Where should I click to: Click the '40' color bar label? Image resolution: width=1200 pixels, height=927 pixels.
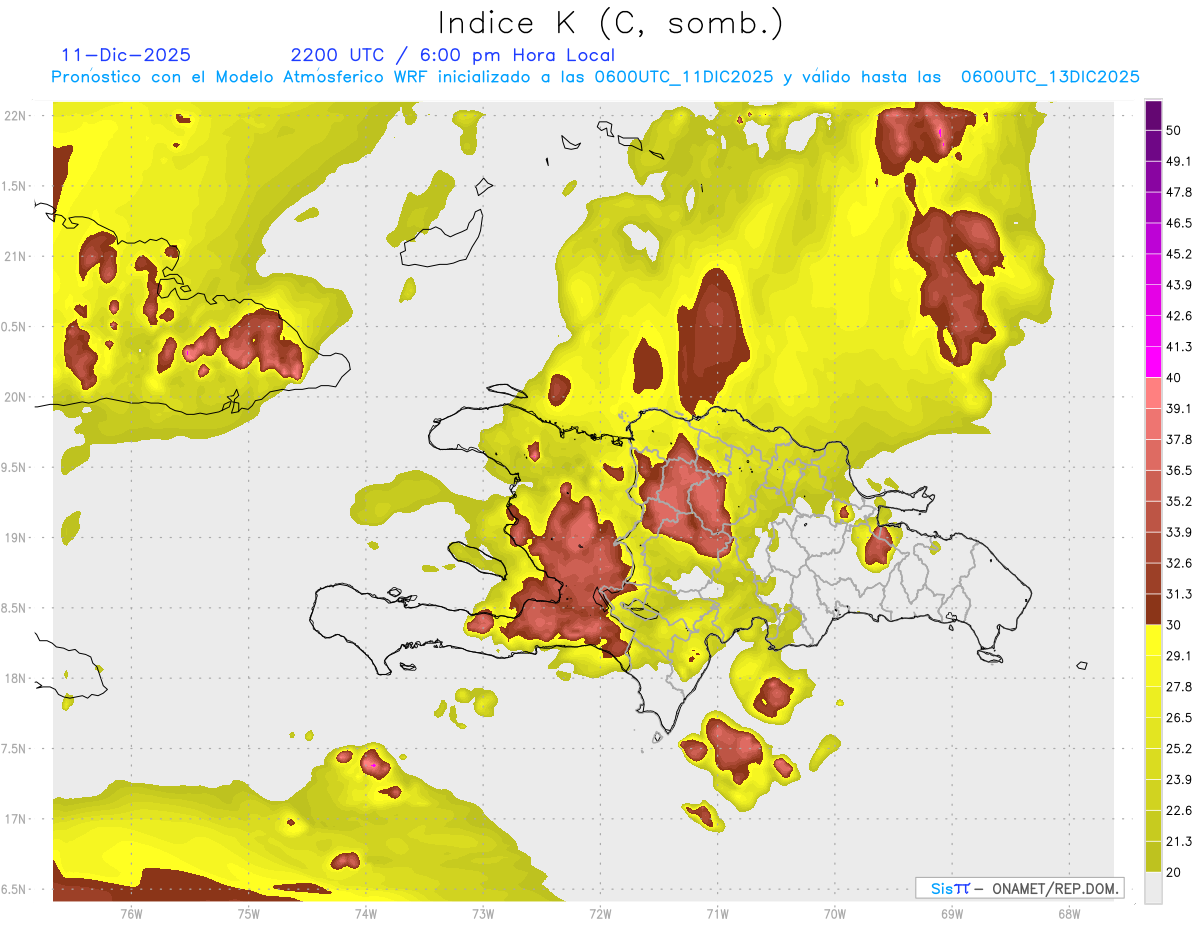pyautogui.click(x=1175, y=378)
